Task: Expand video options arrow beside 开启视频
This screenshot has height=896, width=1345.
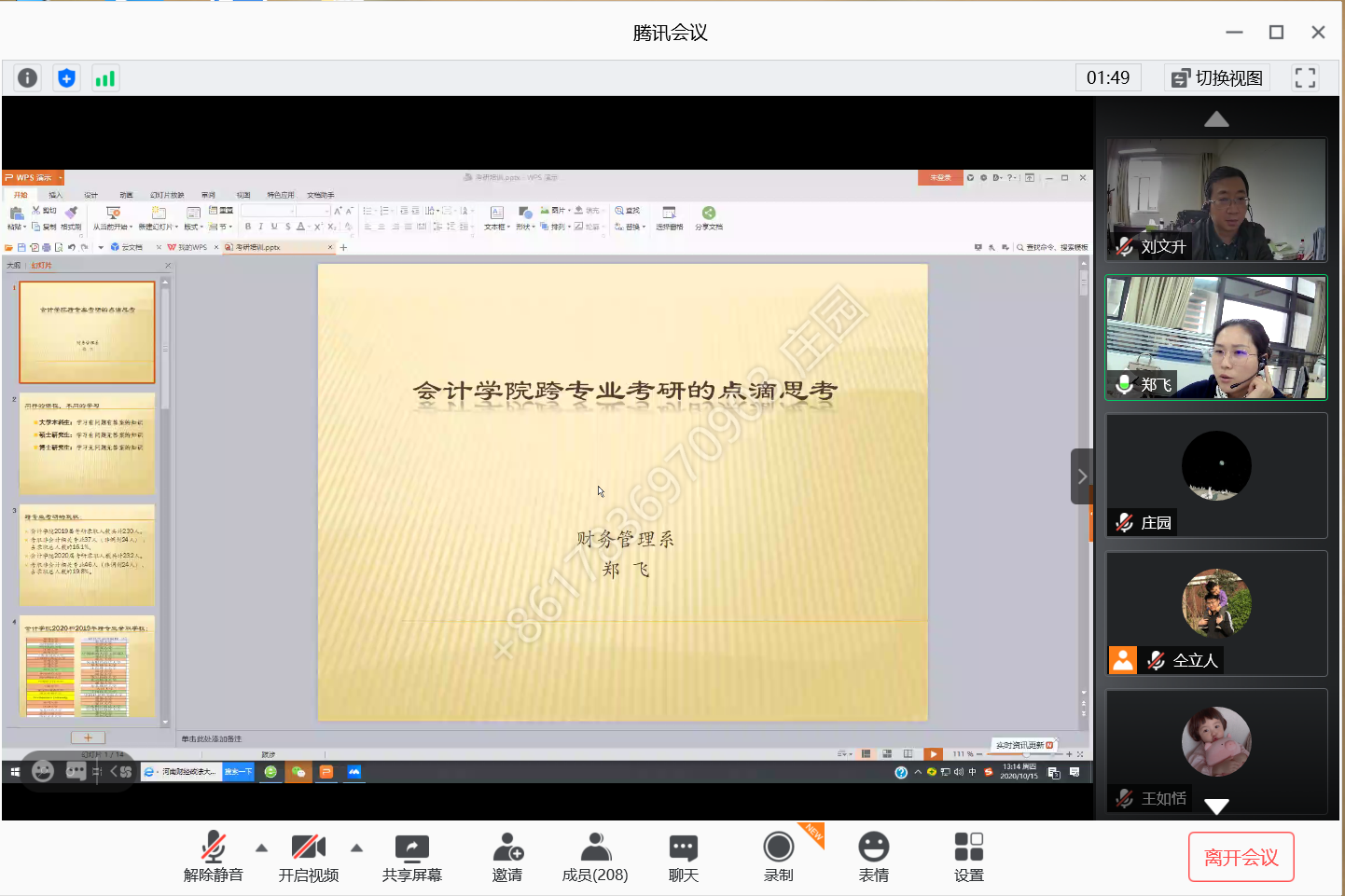Action: click(x=356, y=848)
